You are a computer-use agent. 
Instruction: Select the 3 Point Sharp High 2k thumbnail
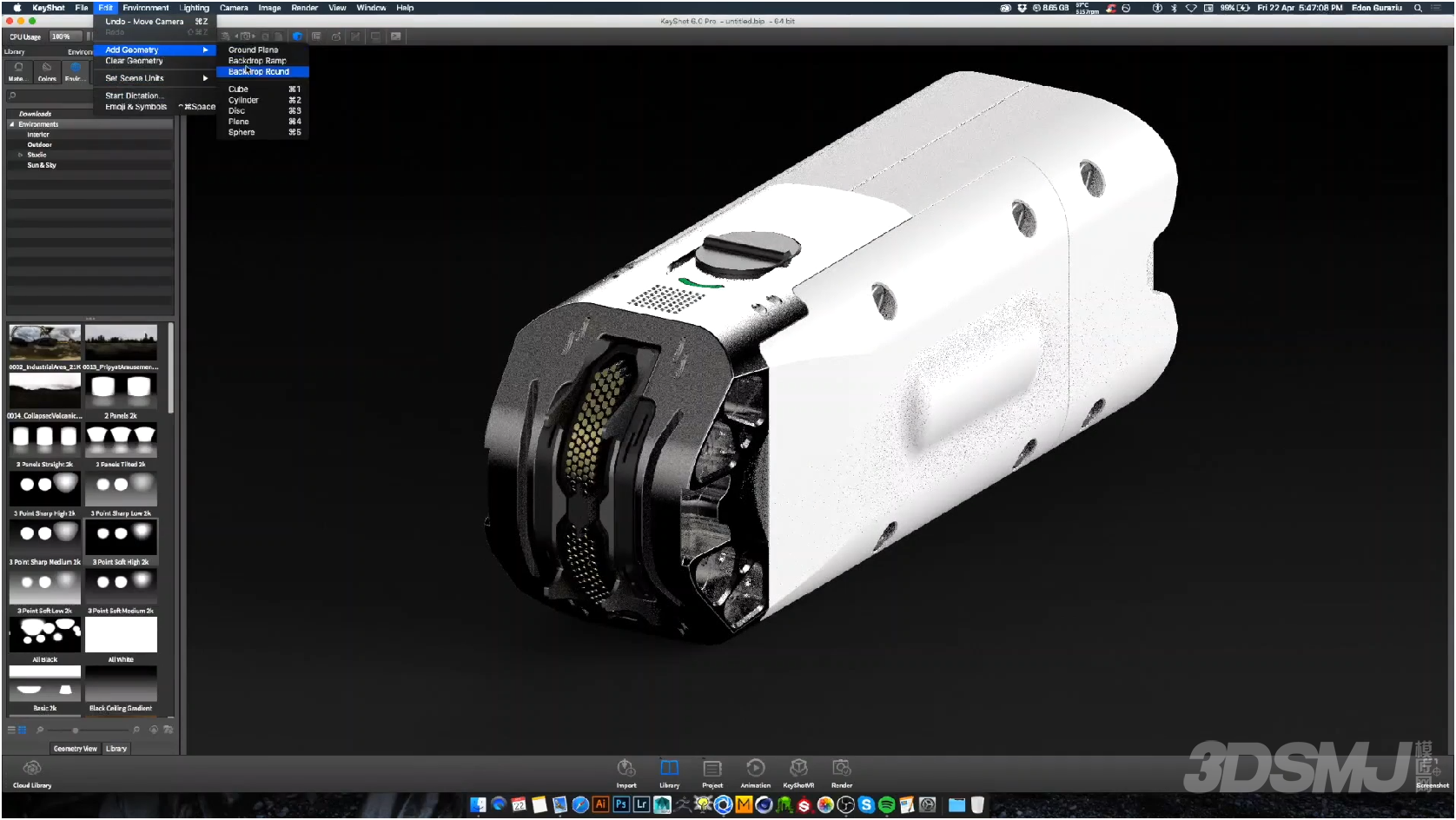[44, 489]
